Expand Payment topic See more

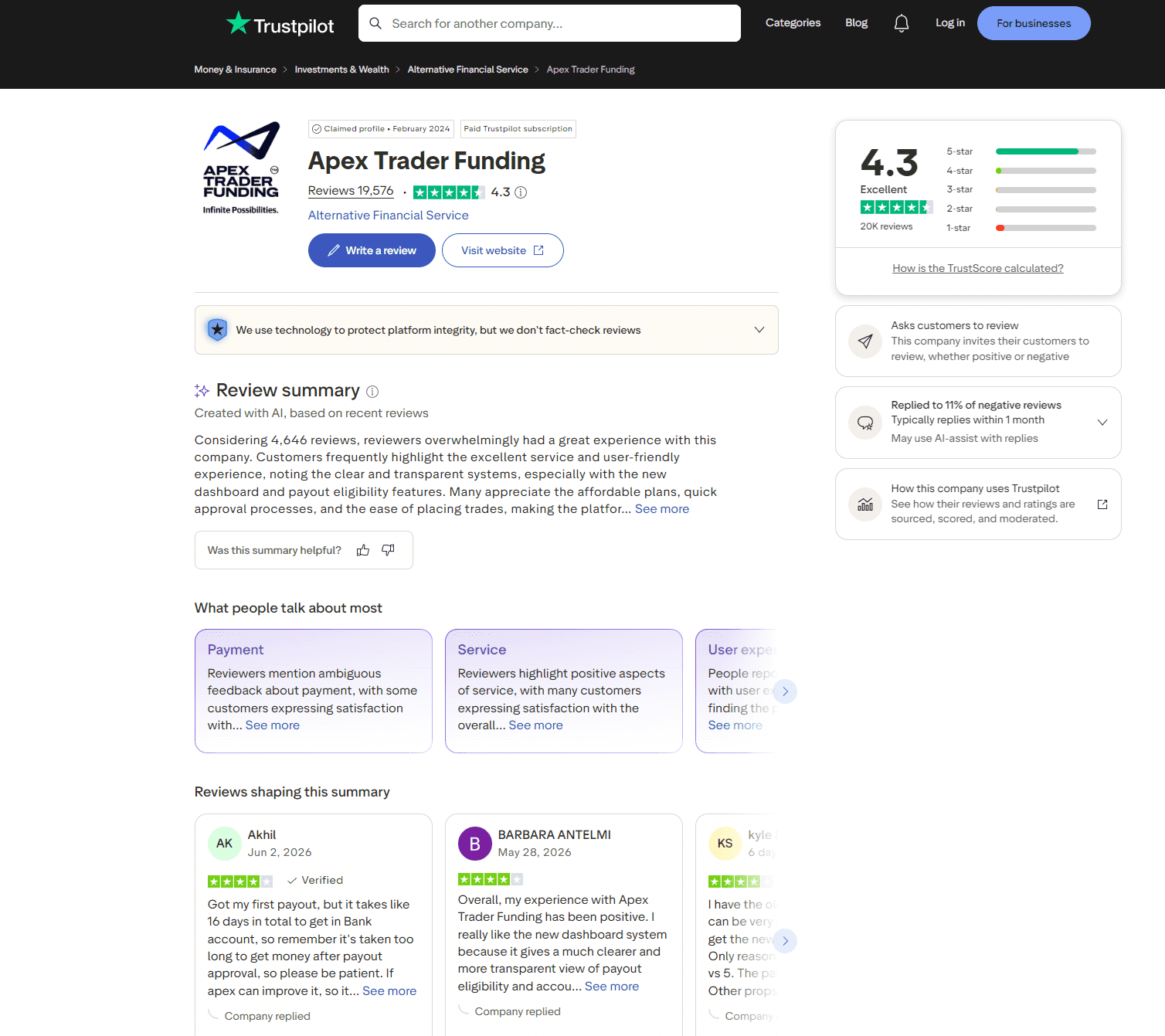(273, 725)
